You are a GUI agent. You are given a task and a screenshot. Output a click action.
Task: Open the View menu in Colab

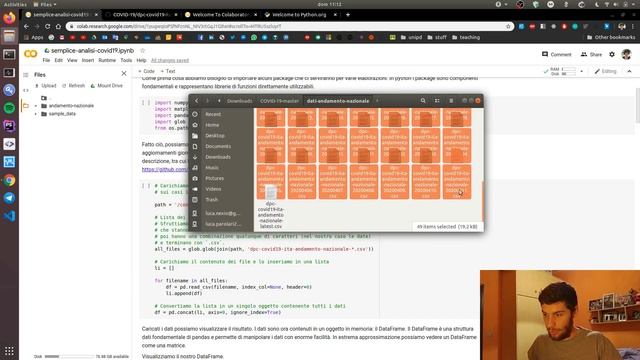pyautogui.click(x=72, y=60)
